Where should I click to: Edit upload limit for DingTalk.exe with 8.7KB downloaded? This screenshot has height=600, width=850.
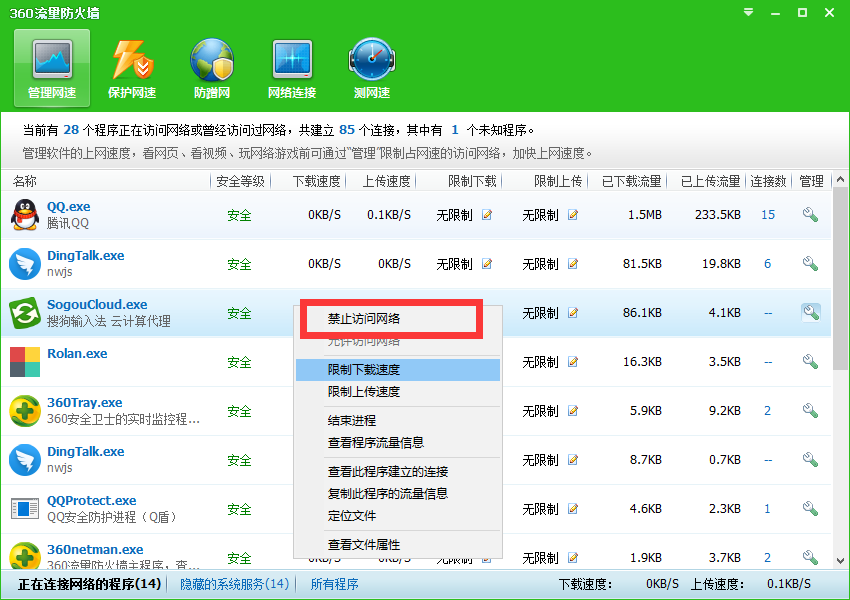573,460
